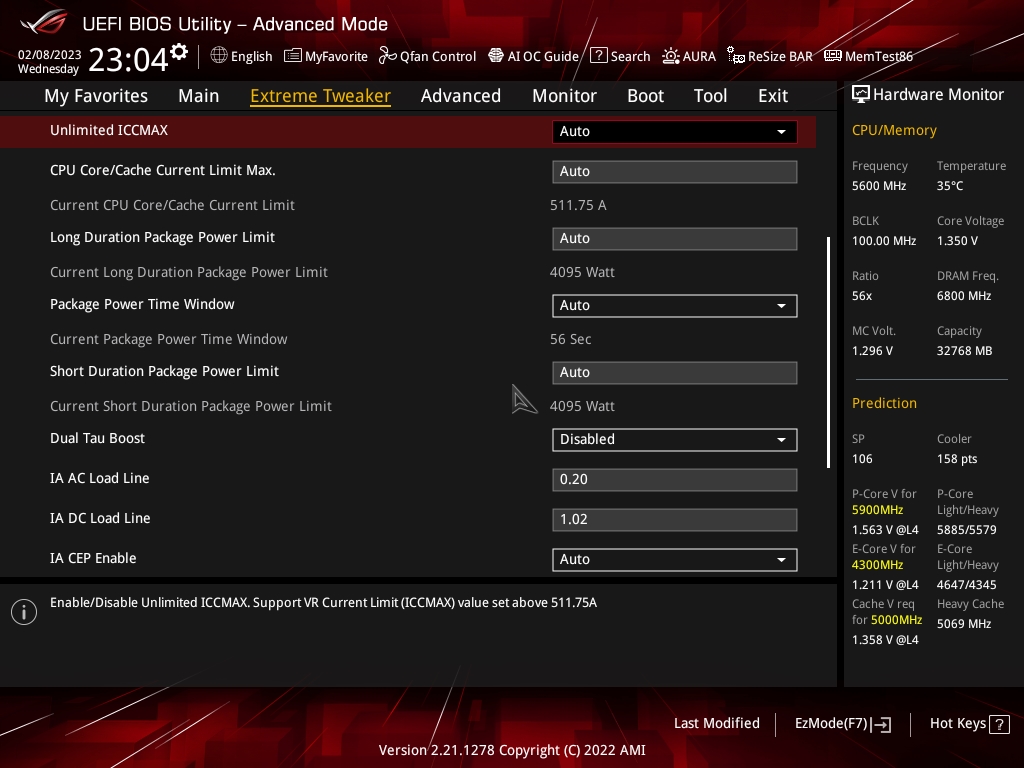Click the Search question mark icon

[599, 56]
